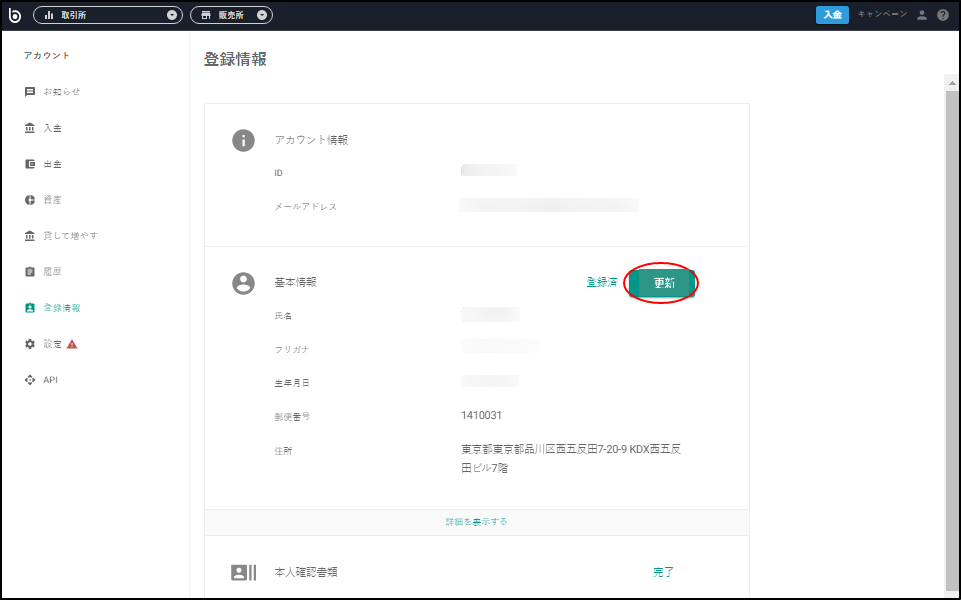Open the 詳細を表示する details link

click(x=476, y=521)
